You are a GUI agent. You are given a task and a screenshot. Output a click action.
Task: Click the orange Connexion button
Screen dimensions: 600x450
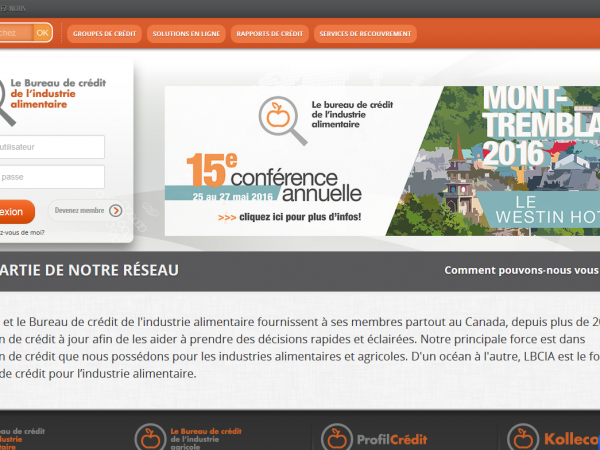click(17, 212)
